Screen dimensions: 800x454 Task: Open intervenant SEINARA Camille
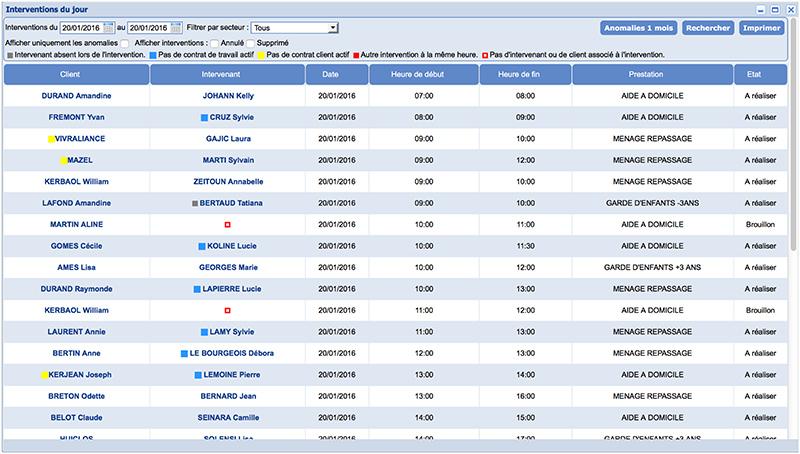click(228, 417)
